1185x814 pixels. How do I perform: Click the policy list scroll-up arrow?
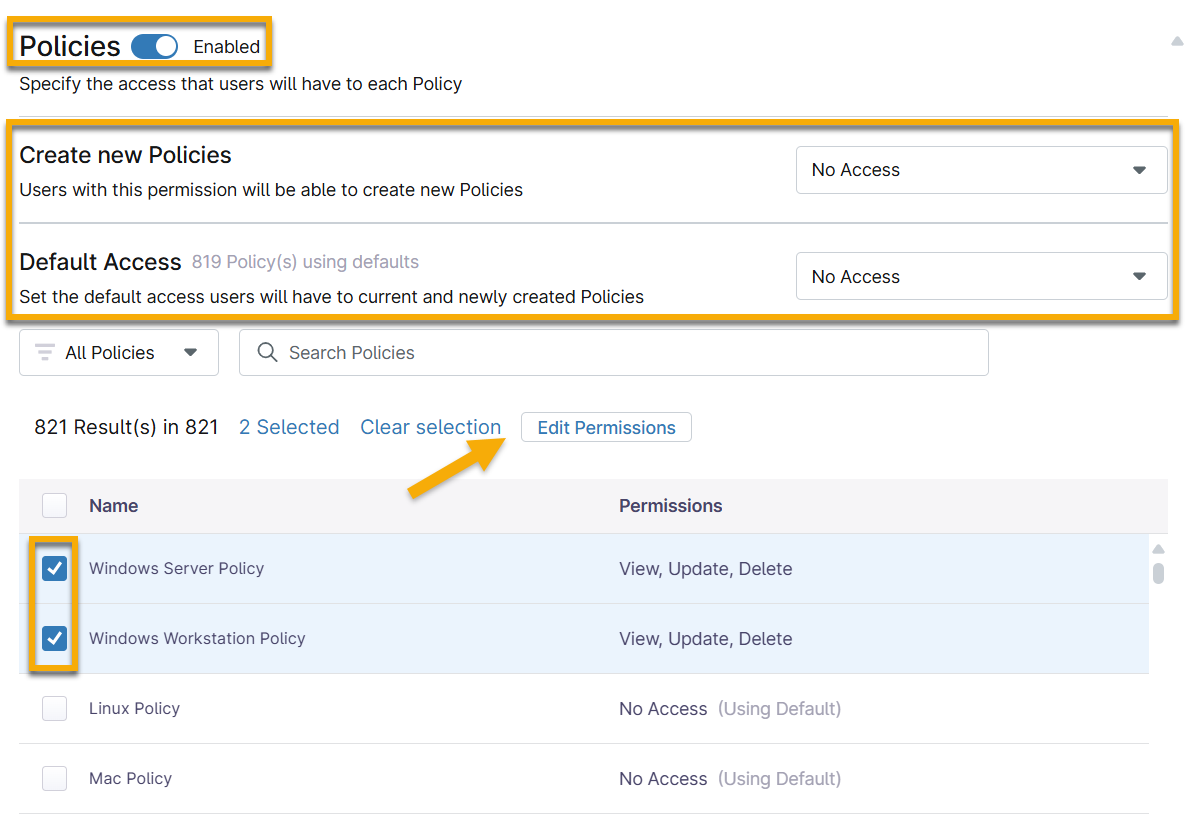click(x=1159, y=549)
